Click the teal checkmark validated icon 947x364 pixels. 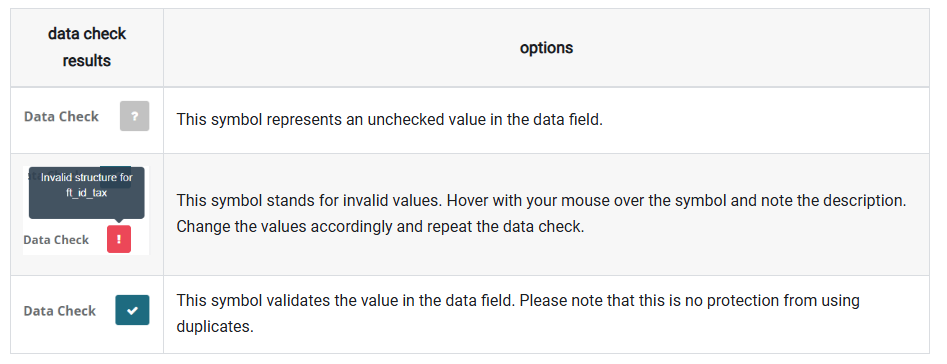coord(132,310)
